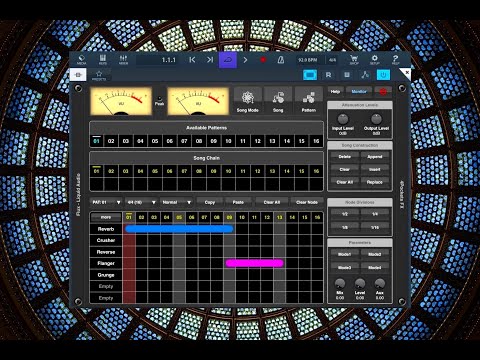The height and width of the screenshot is (360, 480).
Task: Select the 1/4 node division
Action: pyautogui.click(x=375, y=214)
